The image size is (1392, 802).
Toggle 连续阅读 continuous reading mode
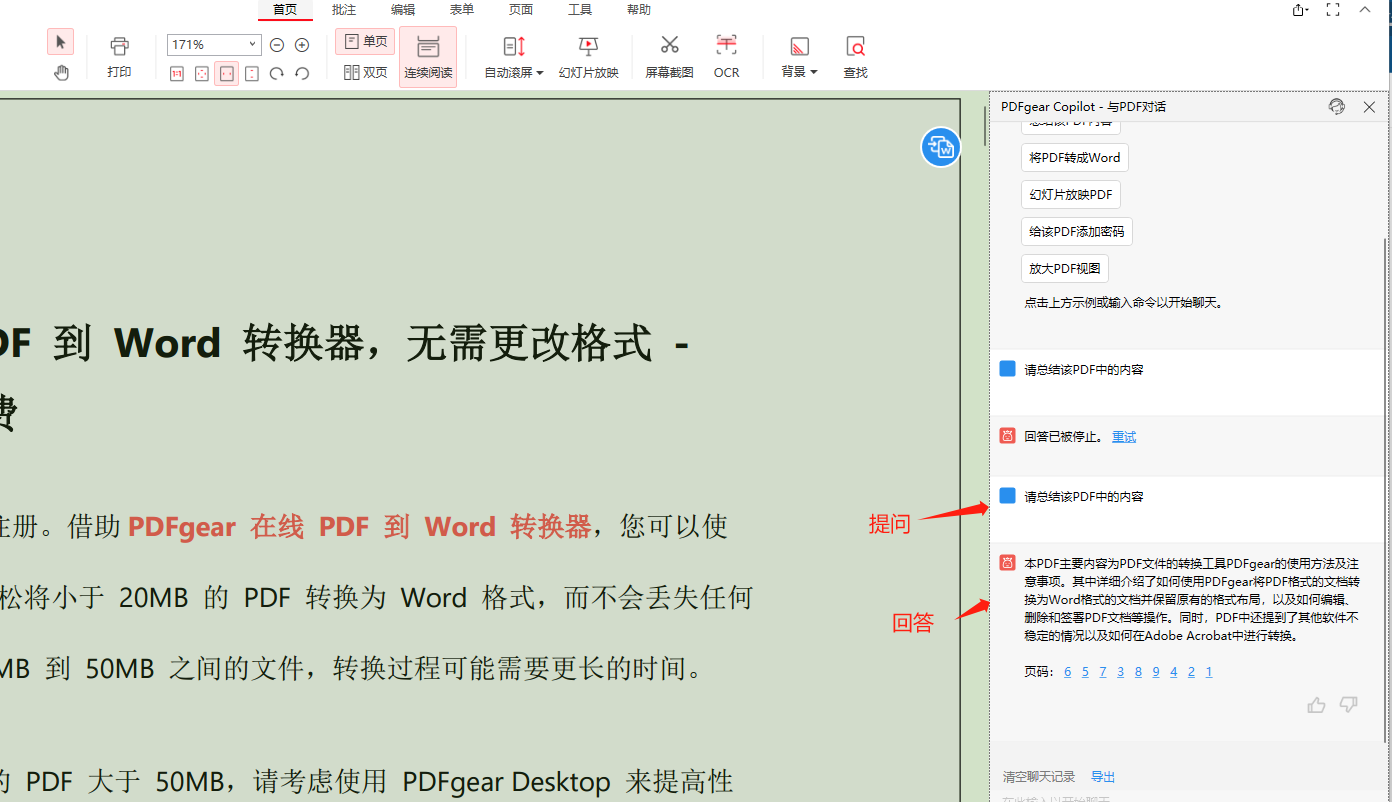pos(428,57)
